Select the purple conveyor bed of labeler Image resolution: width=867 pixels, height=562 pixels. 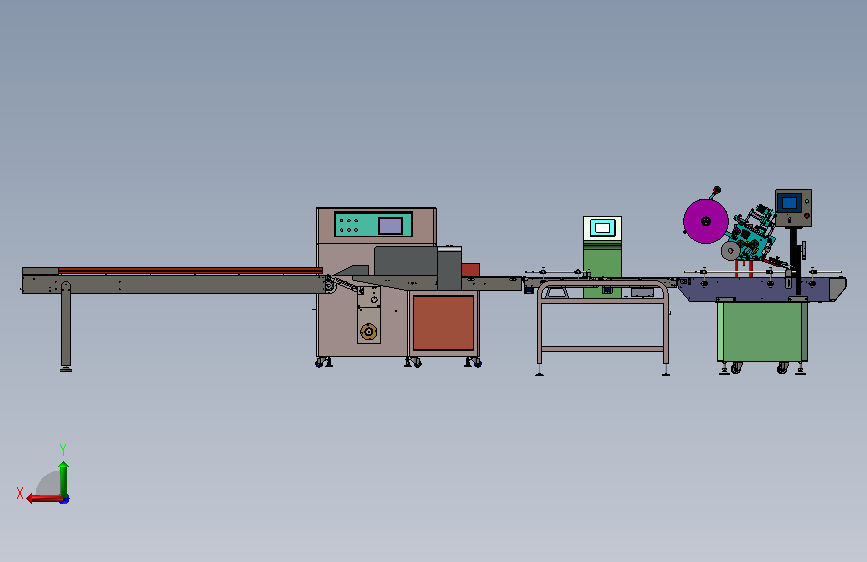(762, 289)
